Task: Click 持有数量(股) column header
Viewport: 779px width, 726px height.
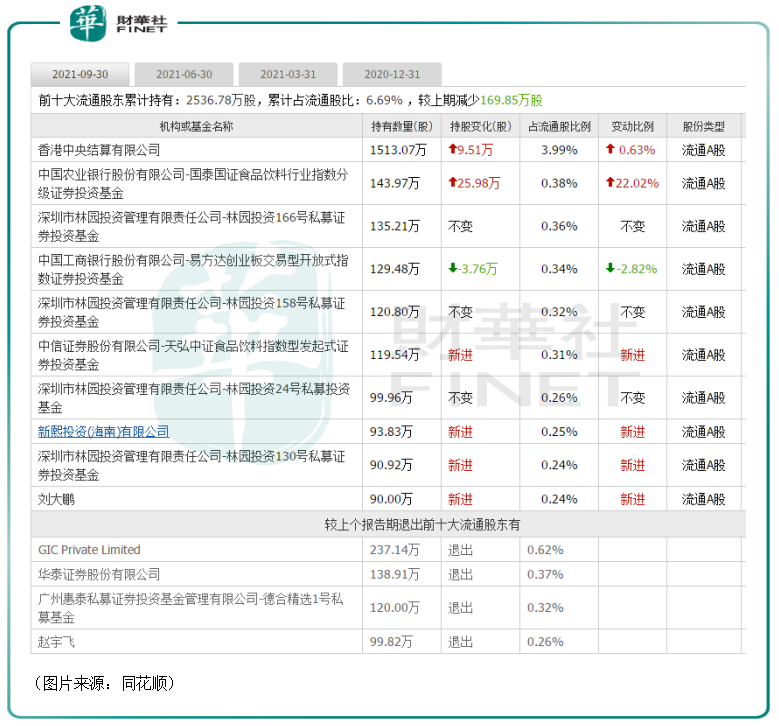Action: (x=402, y=127)
